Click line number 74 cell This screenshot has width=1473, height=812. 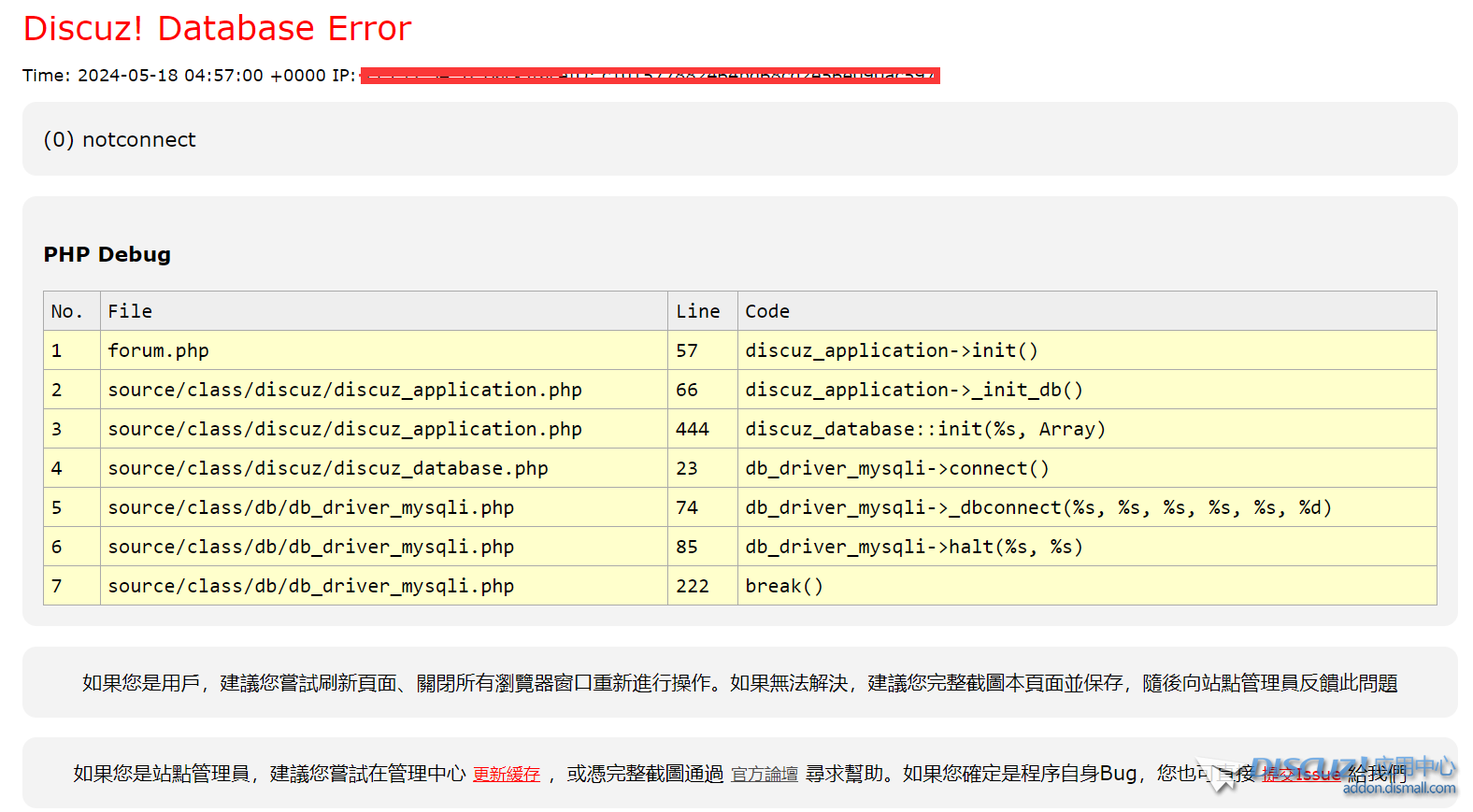[x=703, y=507]
